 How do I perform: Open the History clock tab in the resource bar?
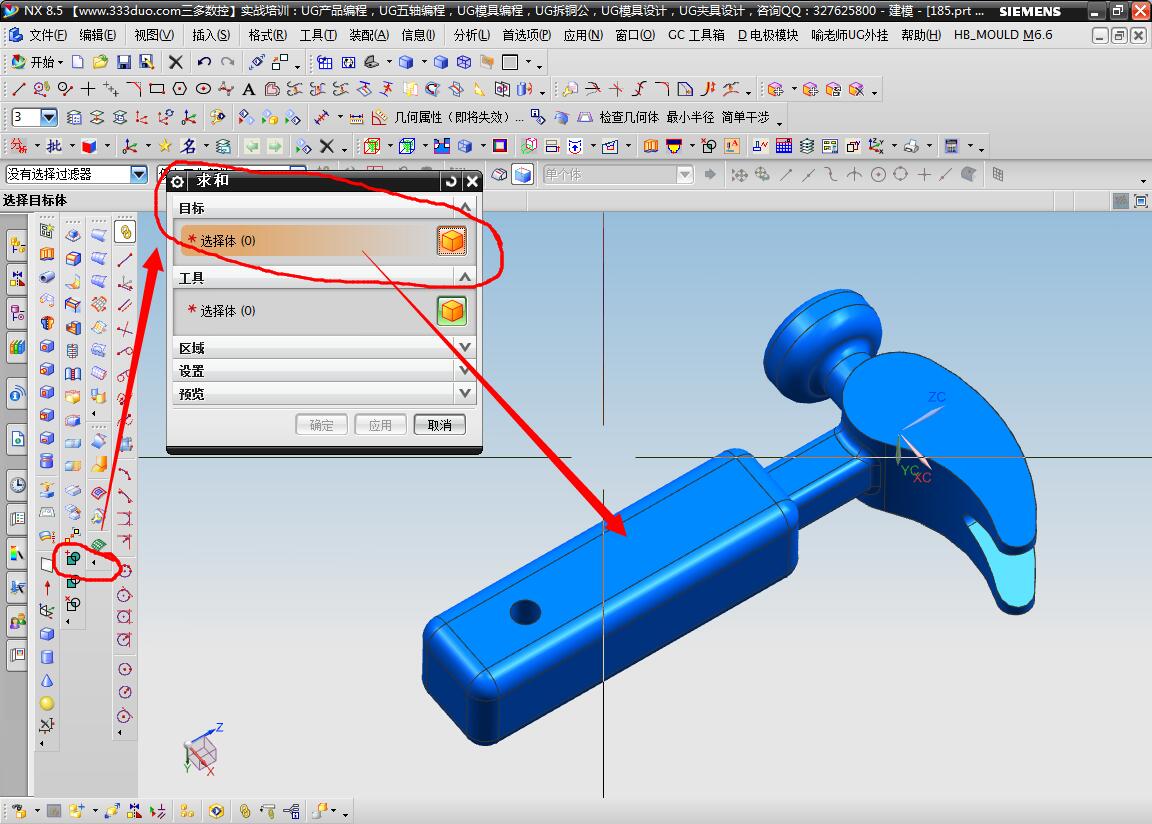click(18, 485)
